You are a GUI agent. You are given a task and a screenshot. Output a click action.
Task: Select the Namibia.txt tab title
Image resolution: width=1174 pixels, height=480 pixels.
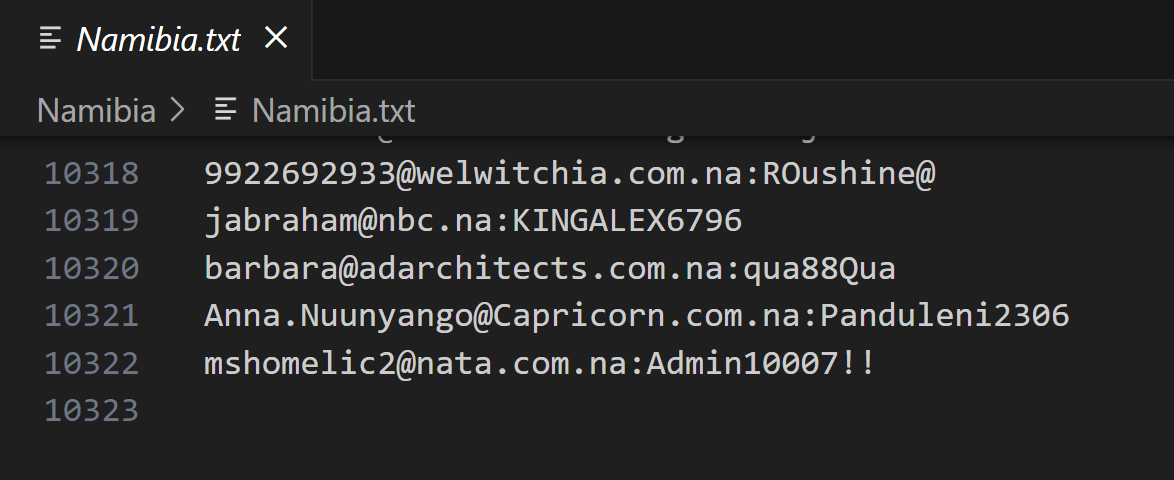(x=159, y=40)
